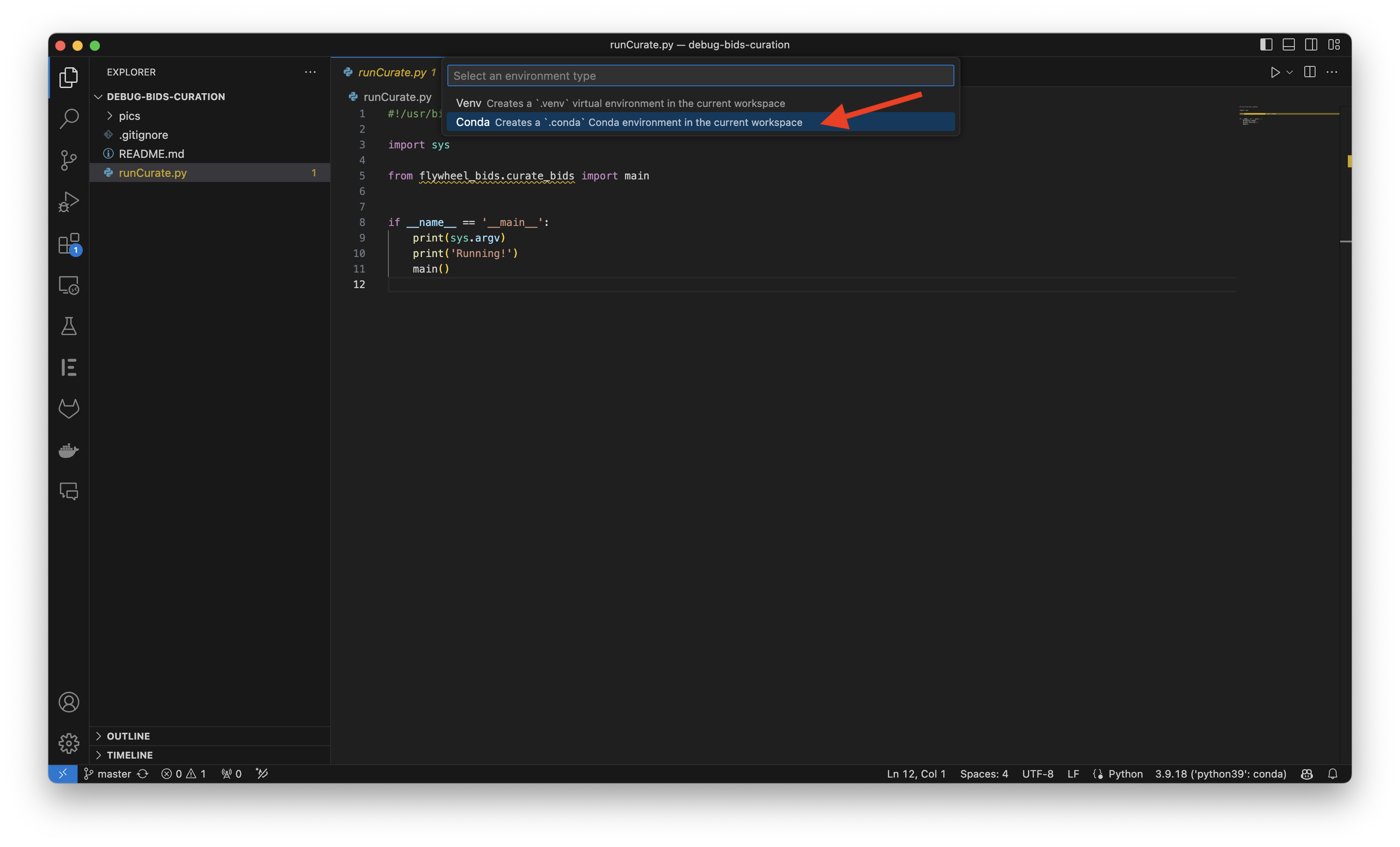Open the Manage gear icon
The width and height of the screenshot is (1400, 847).
(x=69, y=743)
